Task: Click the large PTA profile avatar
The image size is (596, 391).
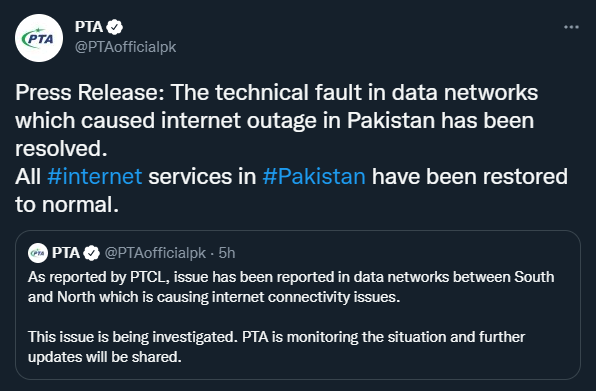Action: point(39,38)
